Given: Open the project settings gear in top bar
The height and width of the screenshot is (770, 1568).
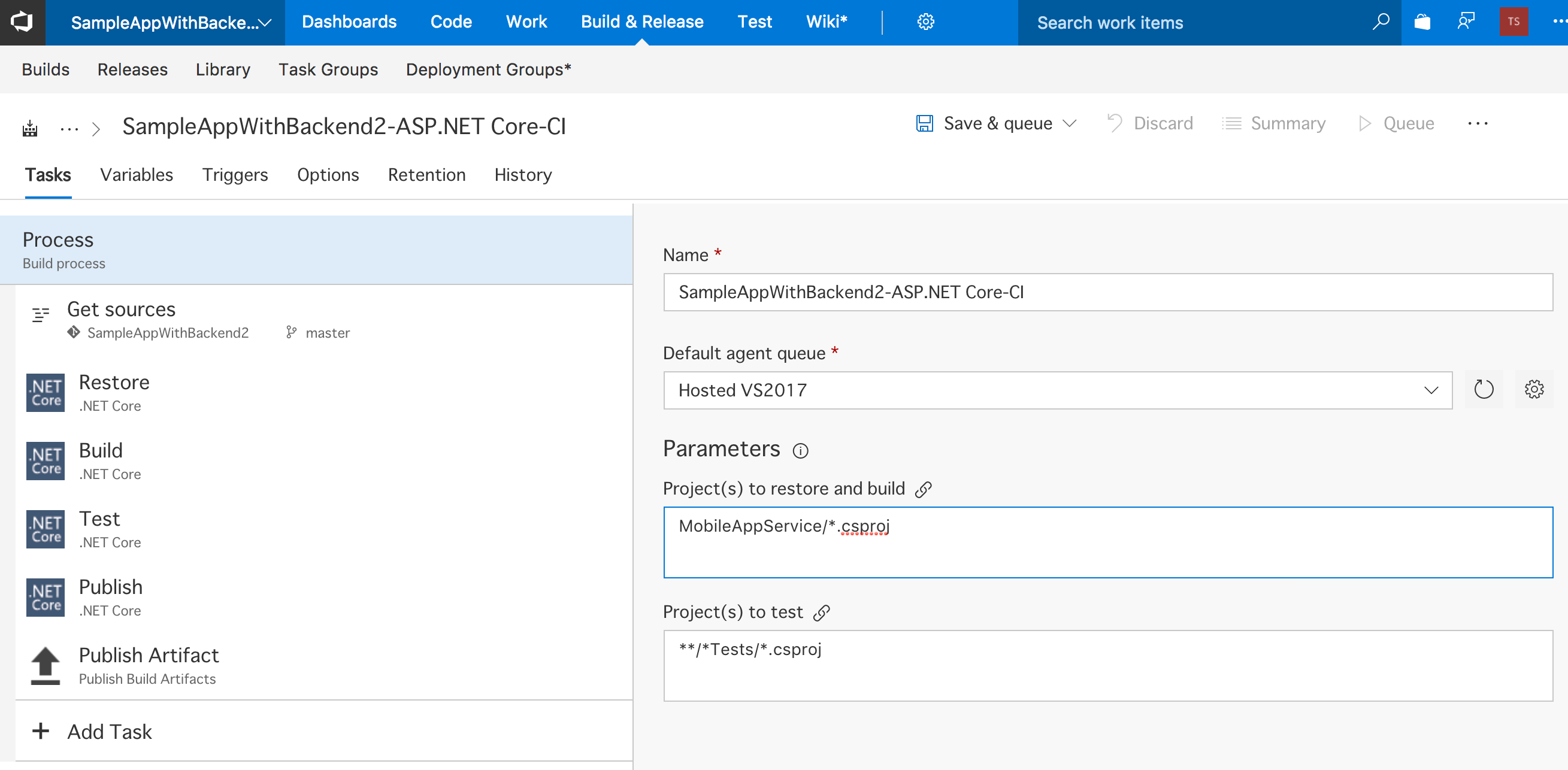Looking at the screenshot, I should [x=925, y=22].
